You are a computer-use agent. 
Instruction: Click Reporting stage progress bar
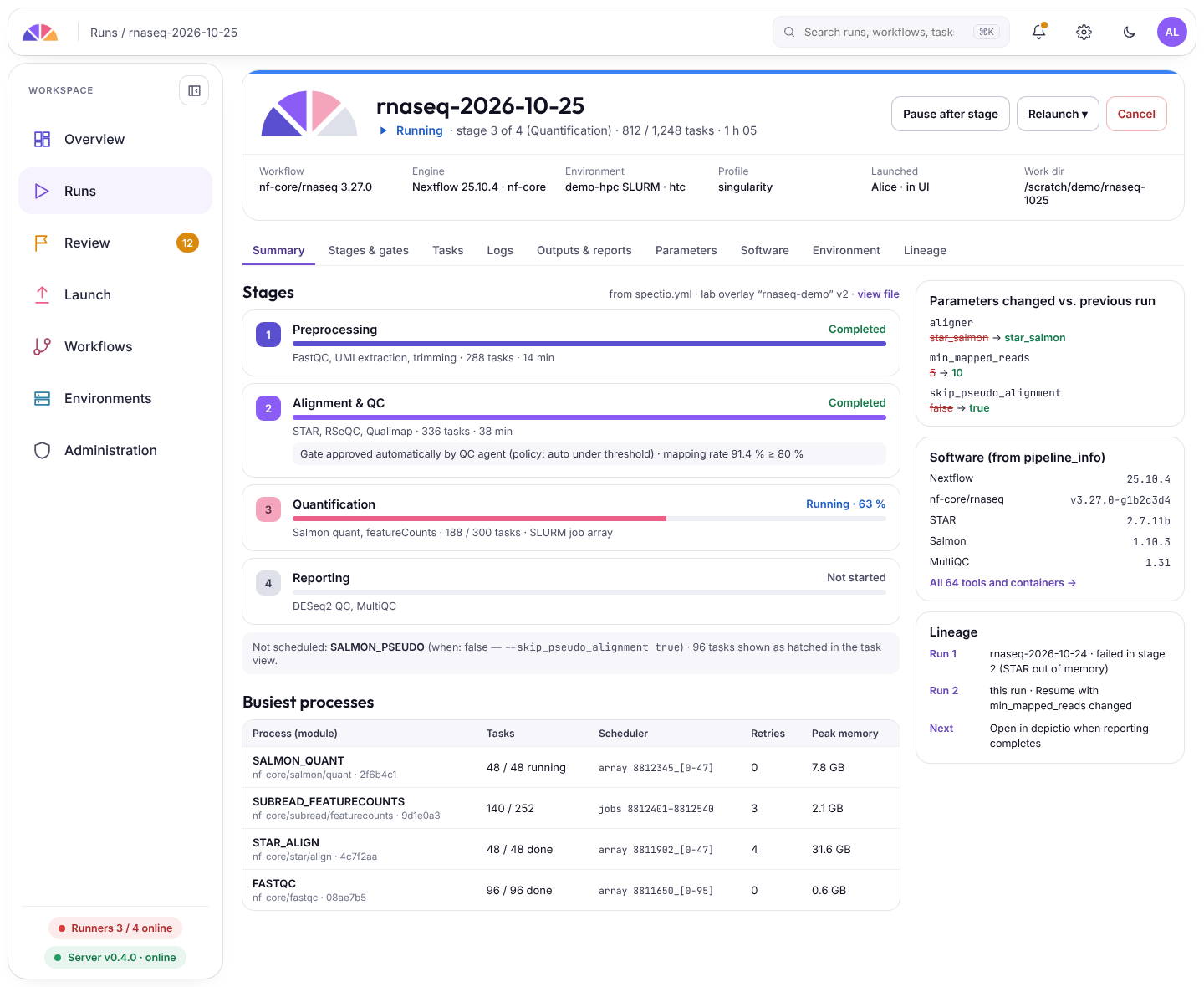click(x=589, y=592)
